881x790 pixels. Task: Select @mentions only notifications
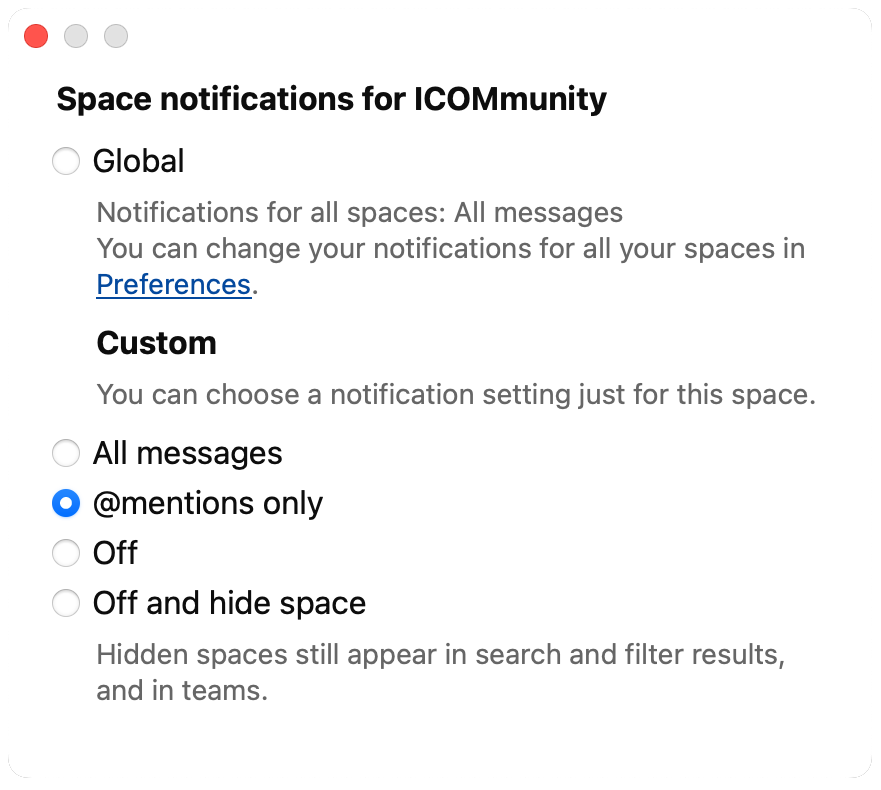pos(65,503)
